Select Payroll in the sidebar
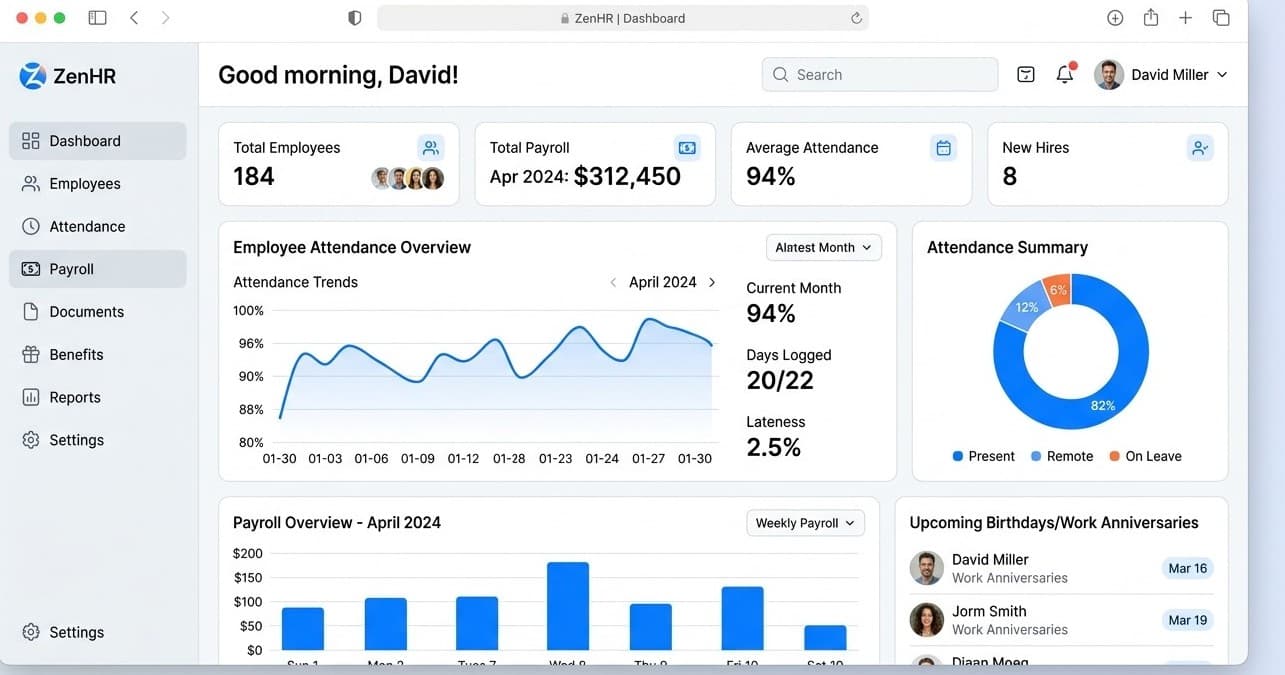The image size is (1285, 675). pos(98,269)
